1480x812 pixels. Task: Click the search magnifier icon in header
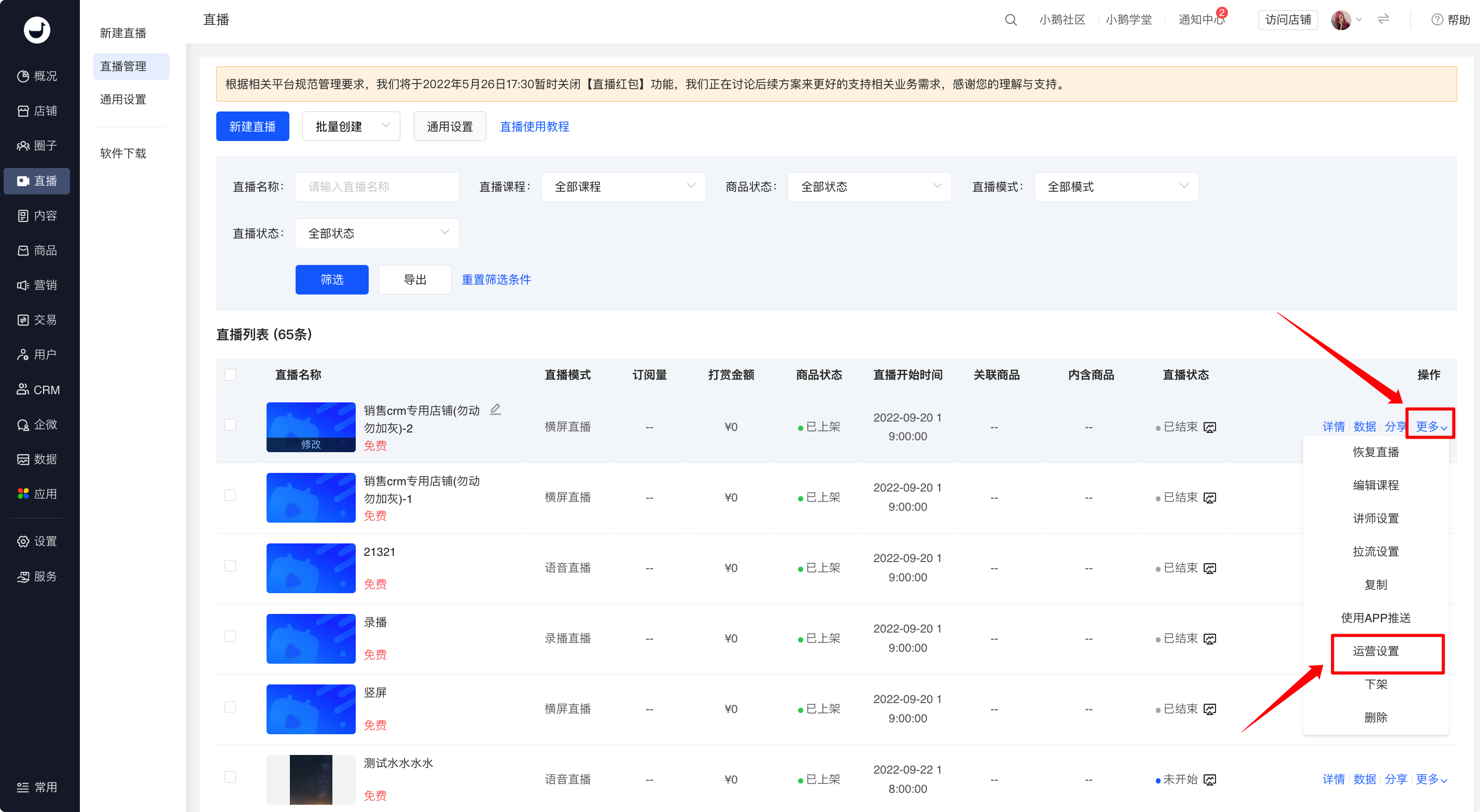(1011, 20)
